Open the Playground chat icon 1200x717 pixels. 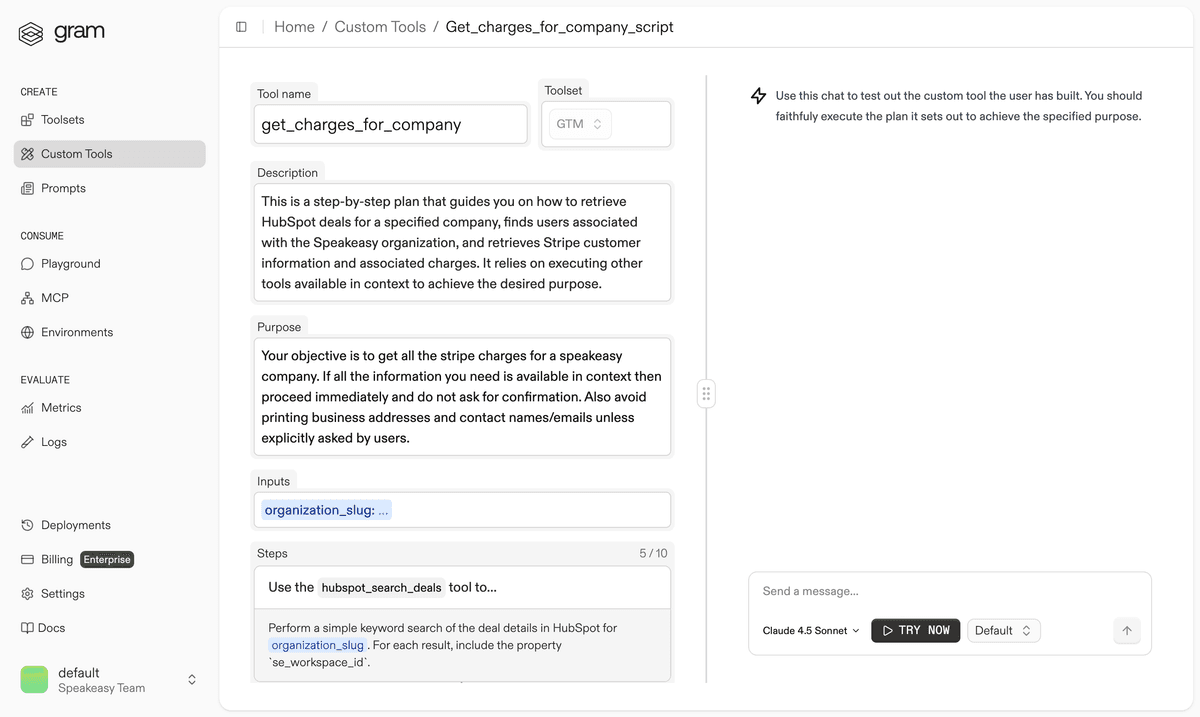[27, 264]
